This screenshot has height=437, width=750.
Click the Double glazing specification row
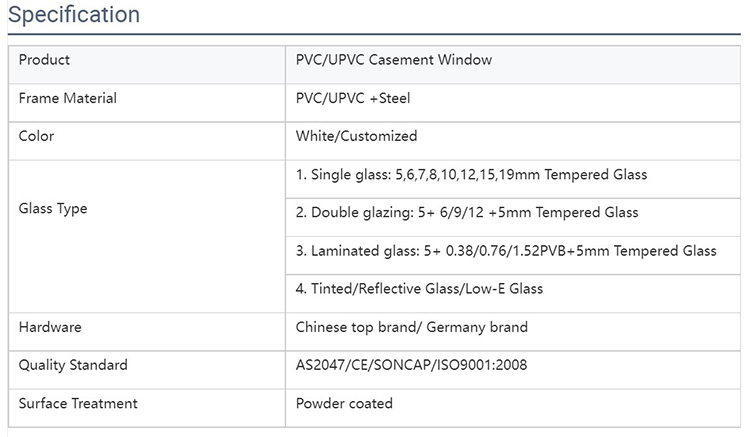[x=513, y=218]
